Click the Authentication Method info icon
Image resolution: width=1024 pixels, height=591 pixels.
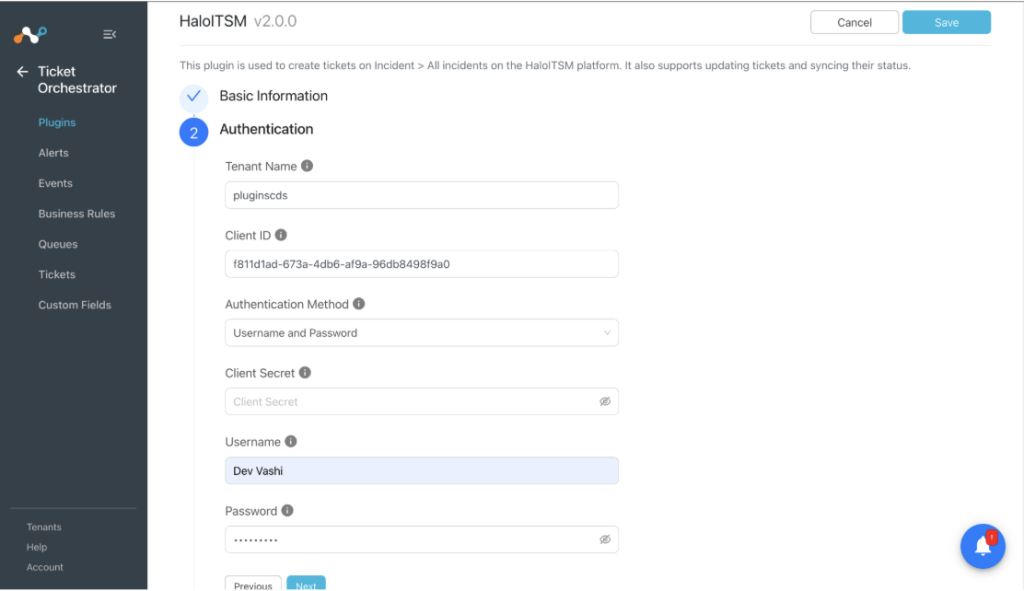tap(359, 304)
